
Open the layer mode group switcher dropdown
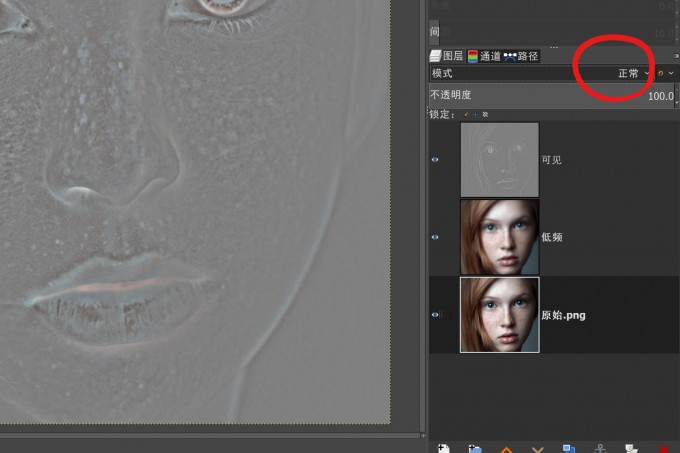[665, 73]
